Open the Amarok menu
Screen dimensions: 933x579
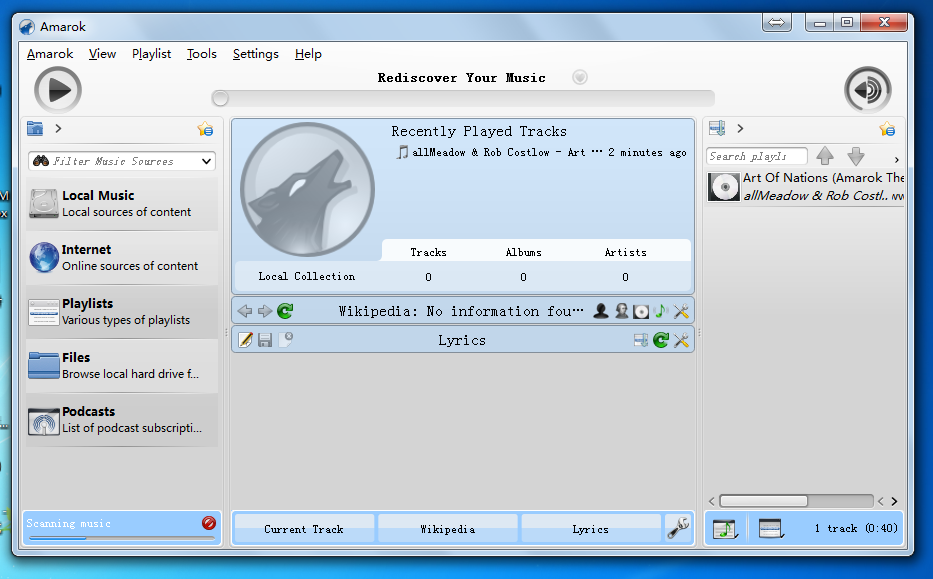50,54
